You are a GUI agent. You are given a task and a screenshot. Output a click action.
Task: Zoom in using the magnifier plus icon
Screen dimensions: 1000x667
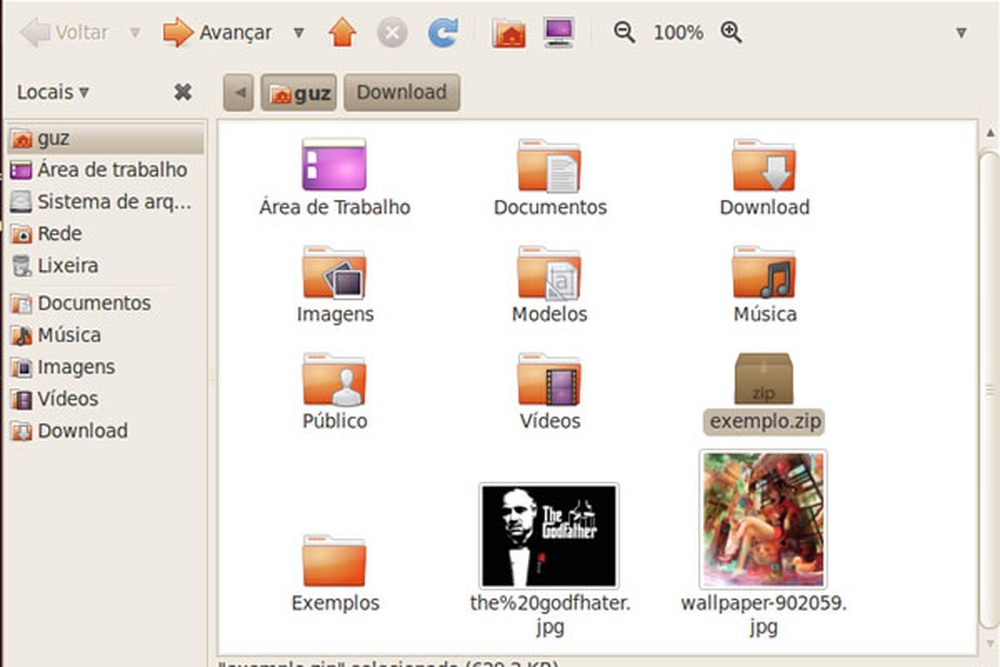point(729,32)
